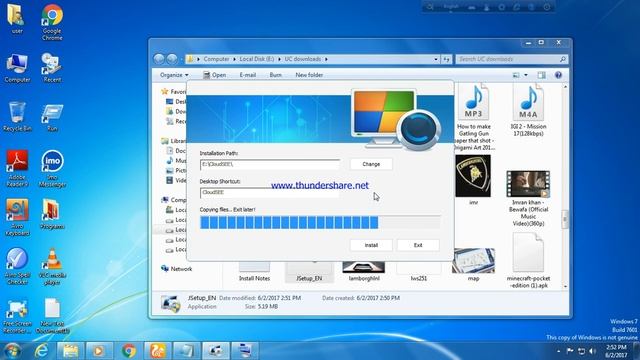Click Explorer help question mark icon
640x360 pixels.
click(x=558, y=75)
